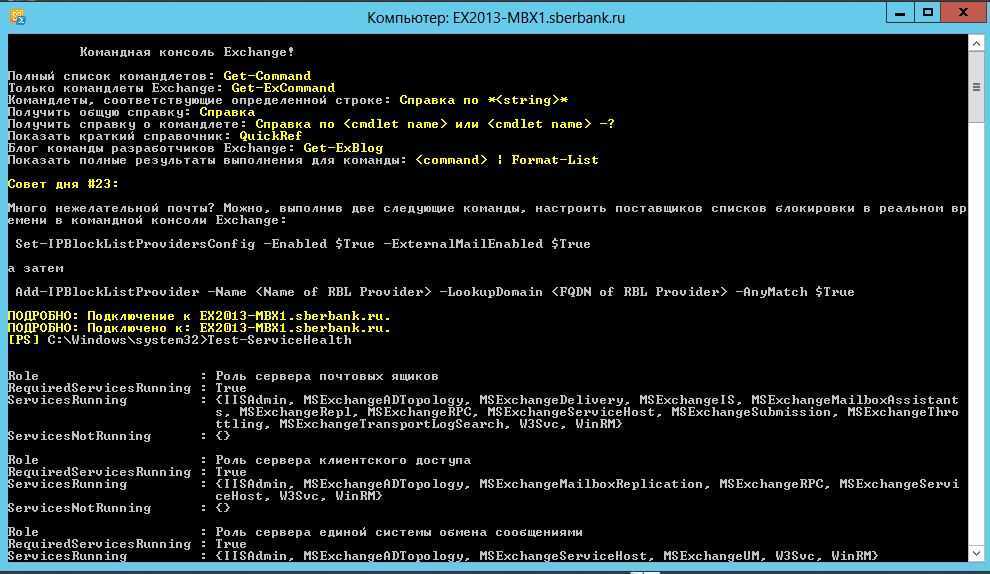Click the 'Test-ServiceHealth' command at prompt
Screen dimensions: 990x574
click(x=279, y=340)
